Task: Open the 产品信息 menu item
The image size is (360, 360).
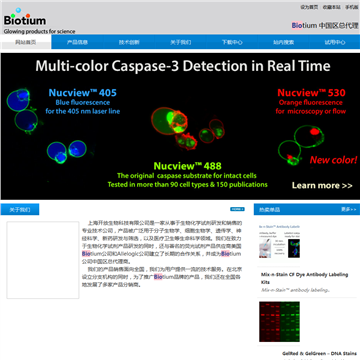Action: pyautogui.click(x=77, y=42)
